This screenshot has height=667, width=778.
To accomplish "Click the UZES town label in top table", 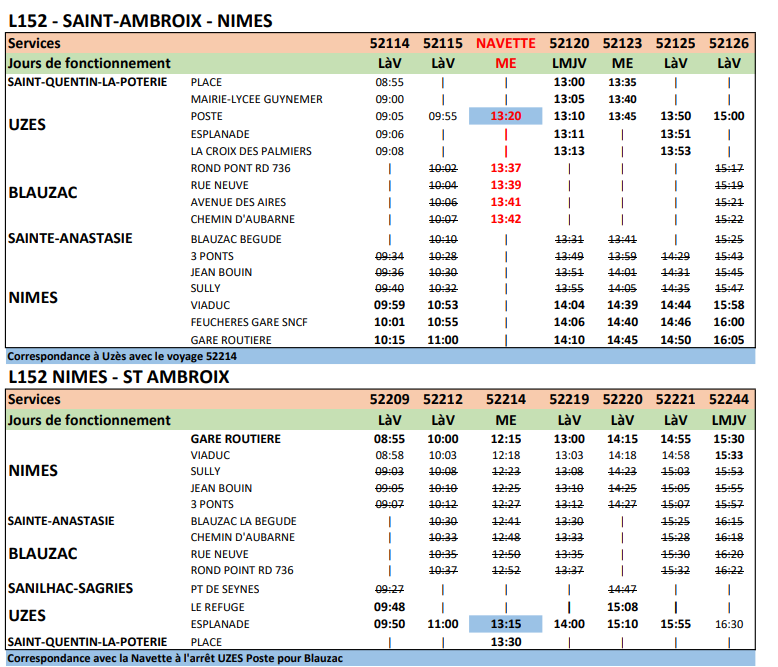I will (x=27, y=125).
